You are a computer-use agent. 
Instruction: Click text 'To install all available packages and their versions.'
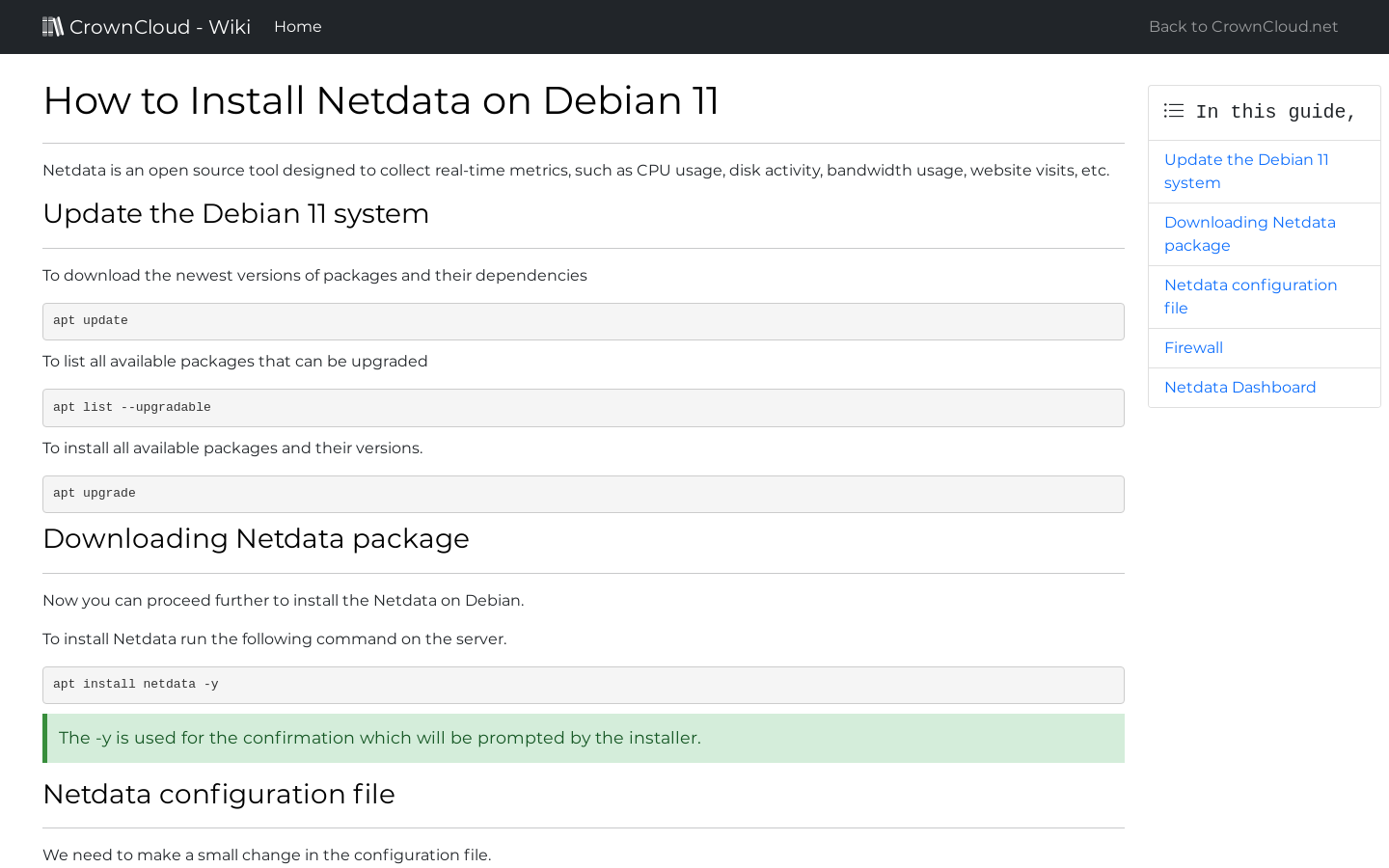[232, 448]
